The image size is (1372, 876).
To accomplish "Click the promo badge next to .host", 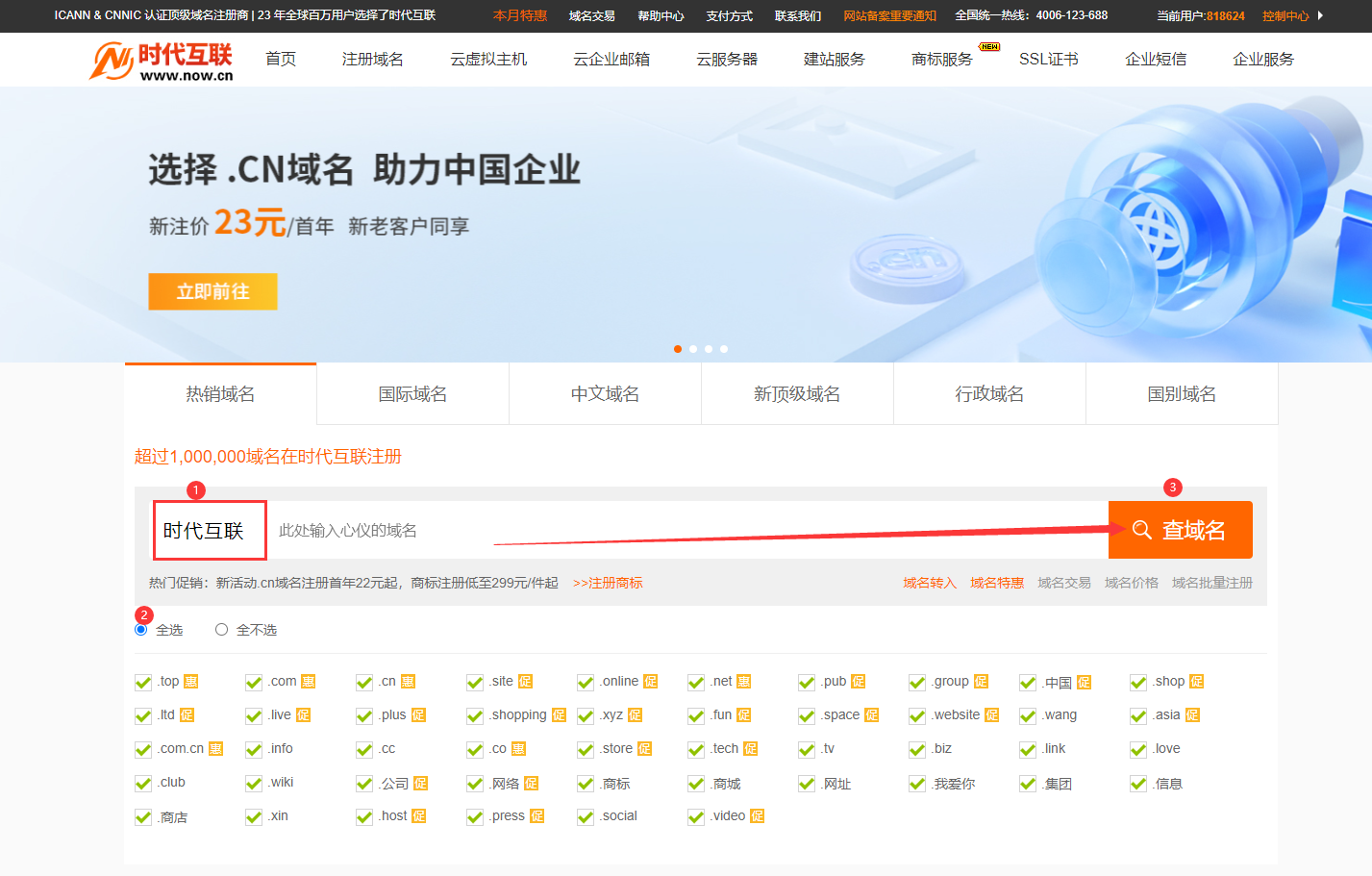I will pos(418,816).
